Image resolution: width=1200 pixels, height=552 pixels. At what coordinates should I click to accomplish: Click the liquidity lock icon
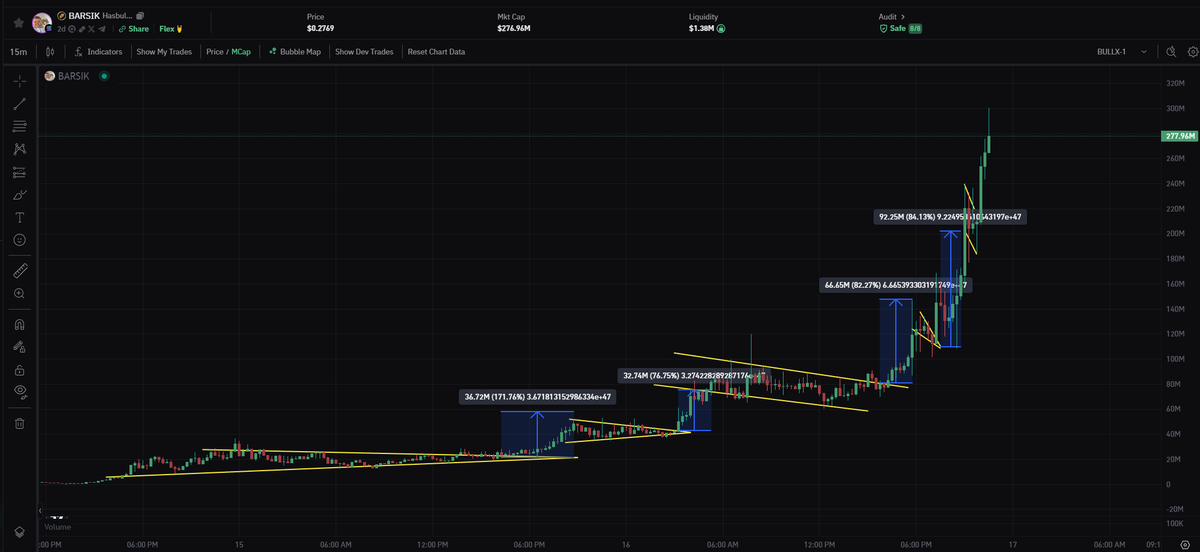721,29
